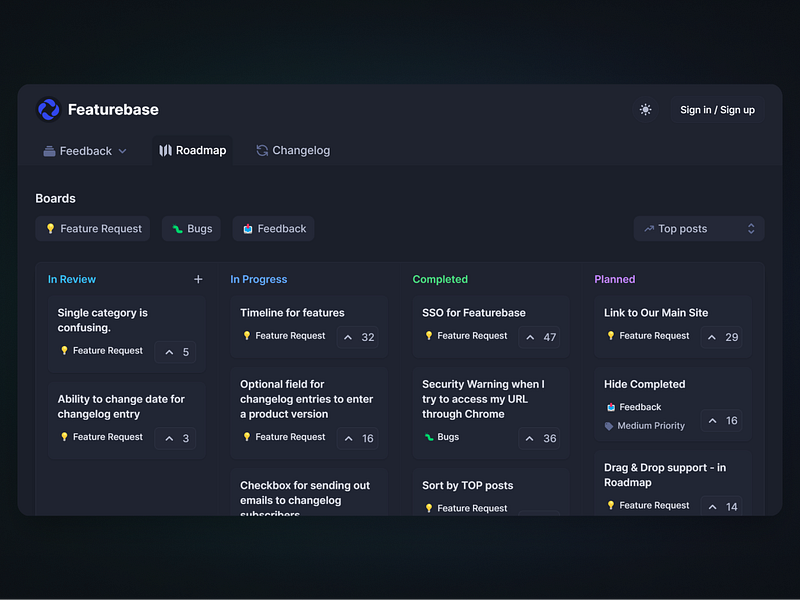Toggle upvote on the Hide Completed card
The image size is (800, 600).
coord(721,420)
